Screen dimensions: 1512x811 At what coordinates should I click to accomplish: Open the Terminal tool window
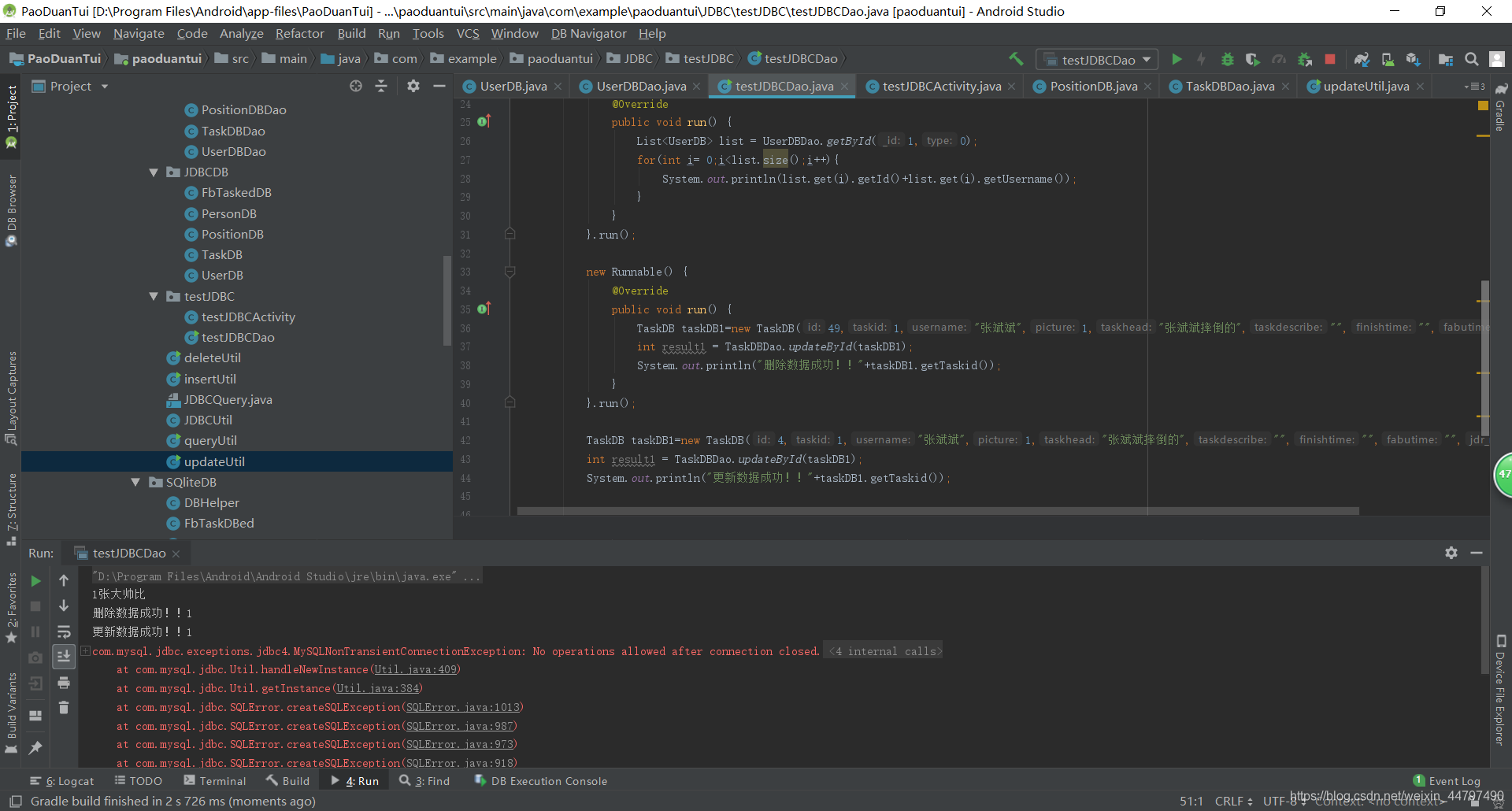point(215,781)
